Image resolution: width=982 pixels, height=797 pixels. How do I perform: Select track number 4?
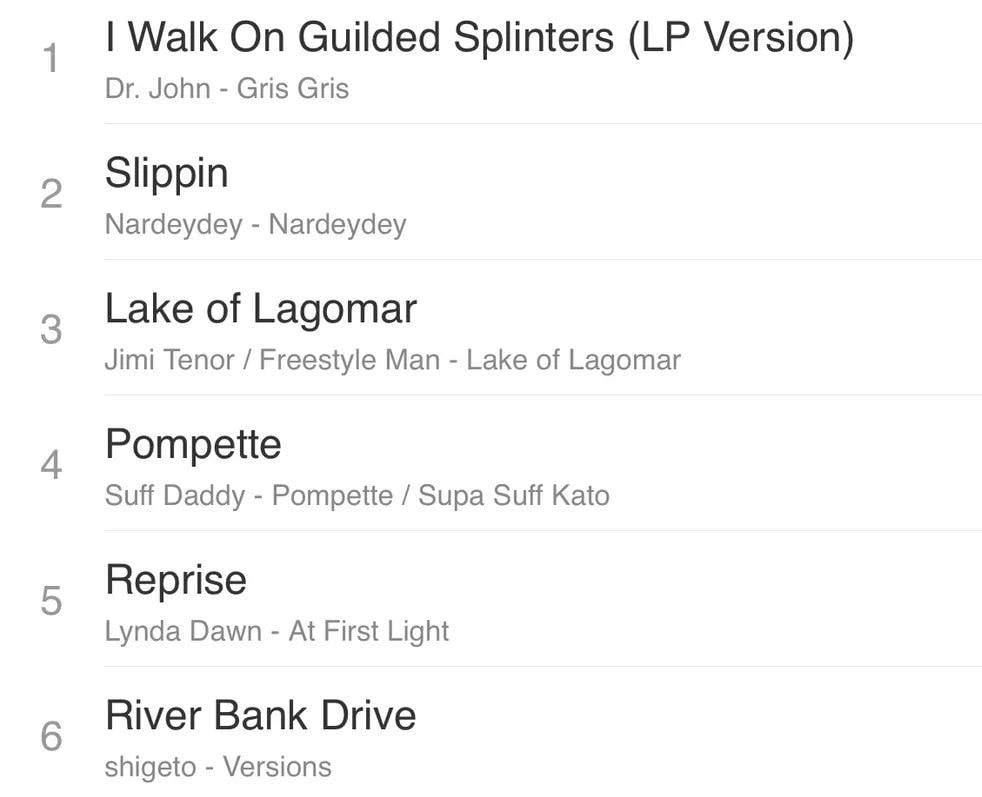click(x=51, y=465)
